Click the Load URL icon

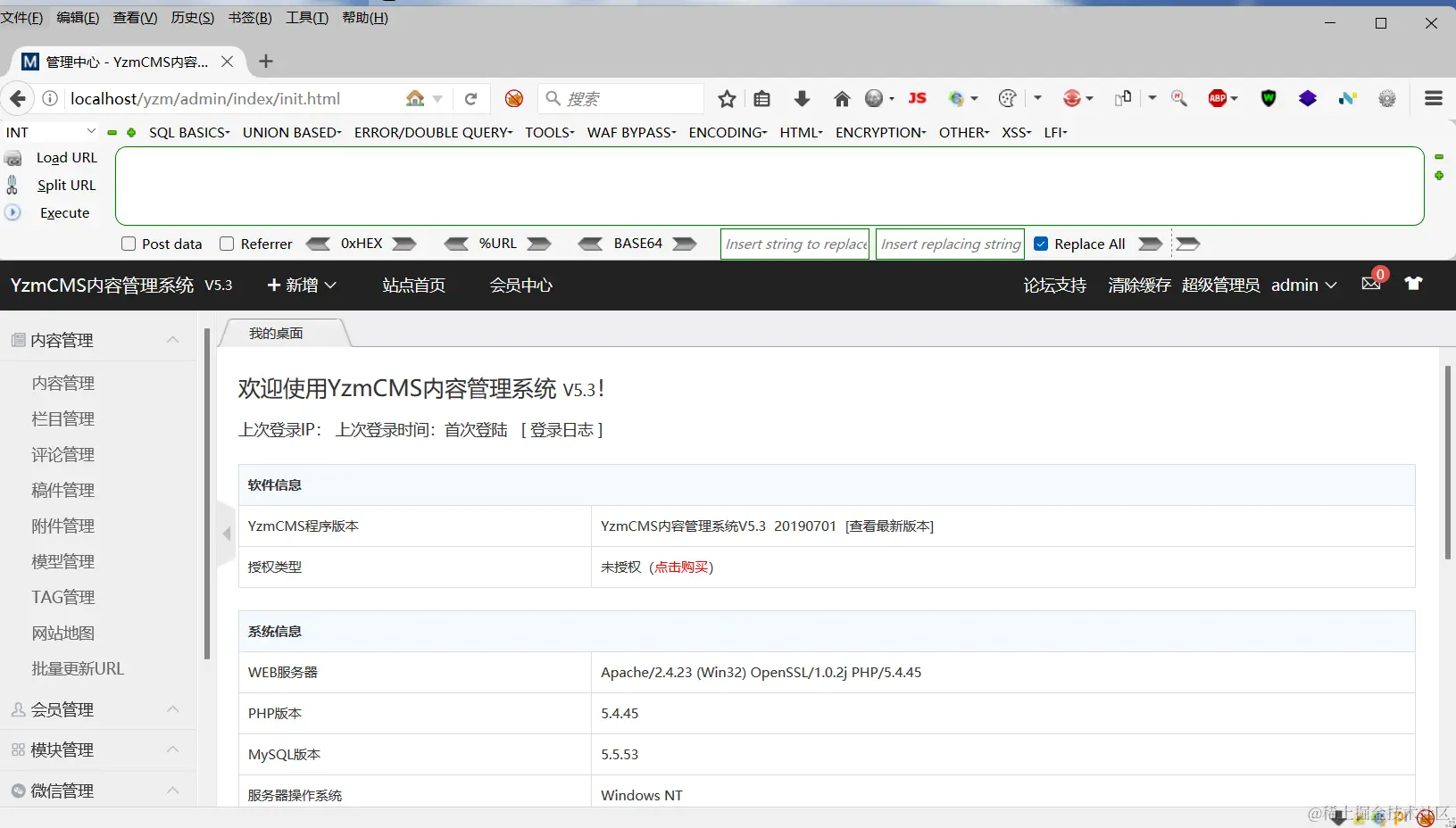pyautogui.click(x=13, y=158)
